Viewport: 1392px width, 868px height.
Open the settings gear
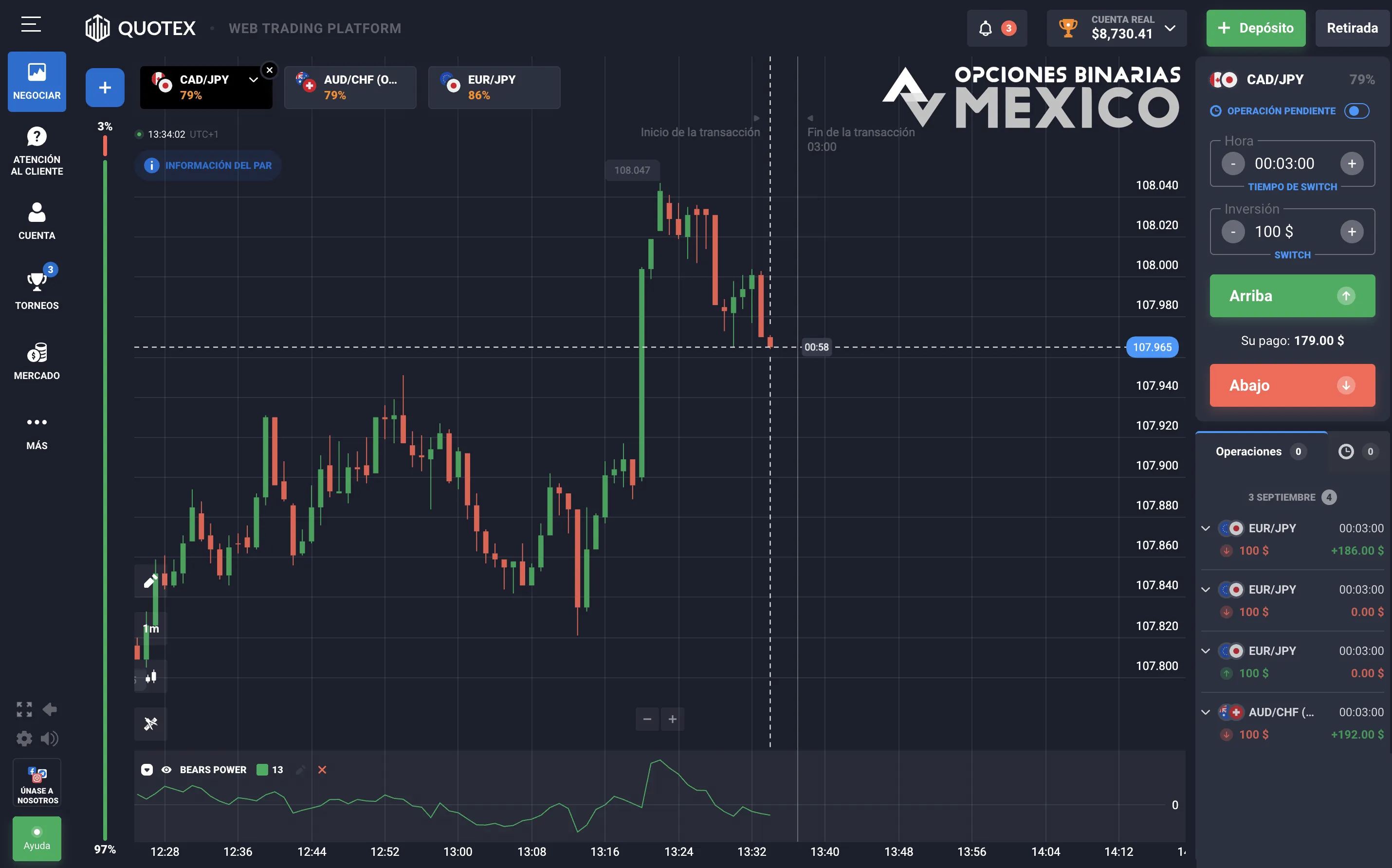click(24, 738)
